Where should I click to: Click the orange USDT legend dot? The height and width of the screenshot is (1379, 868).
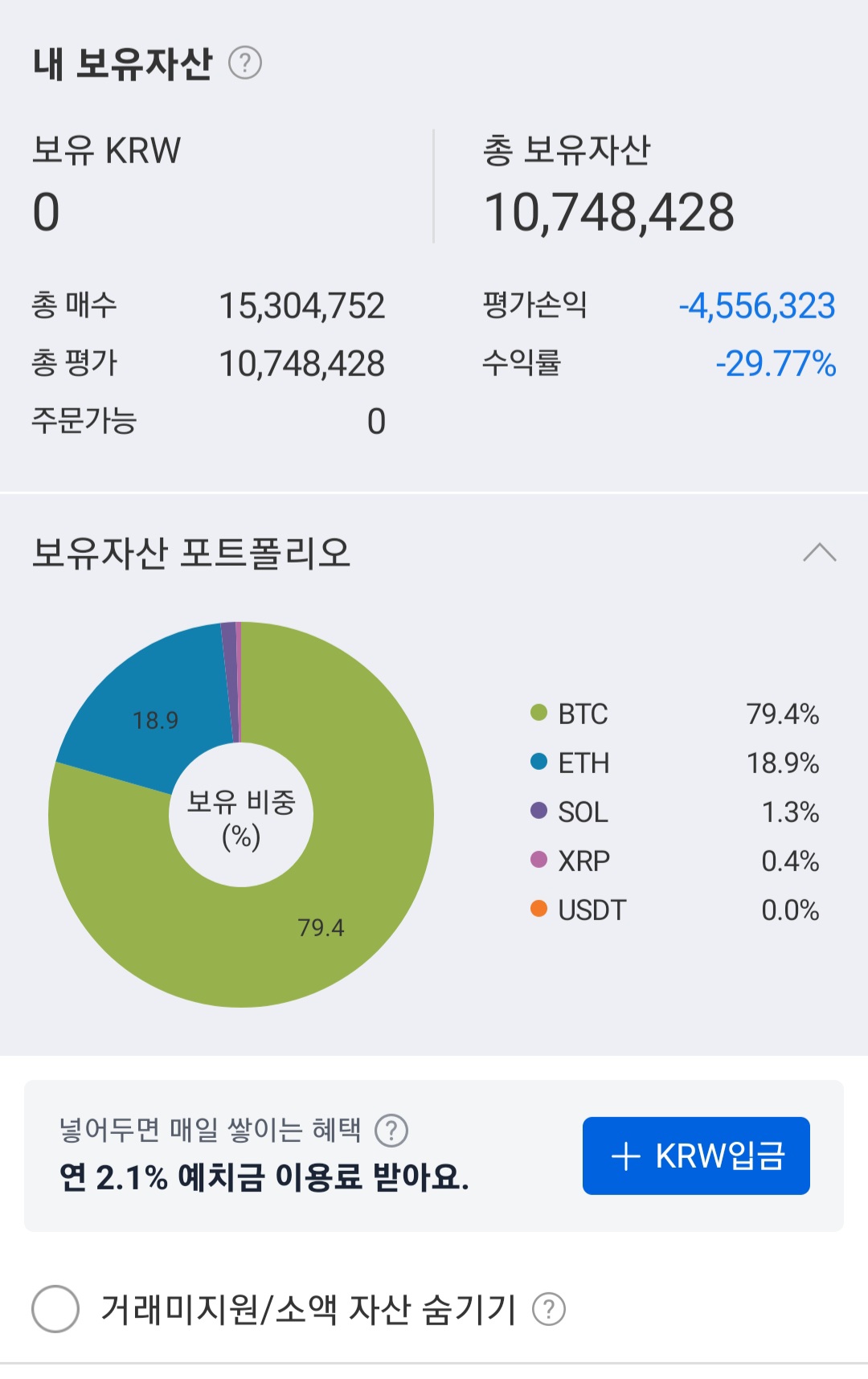click(x=538, y=909)
